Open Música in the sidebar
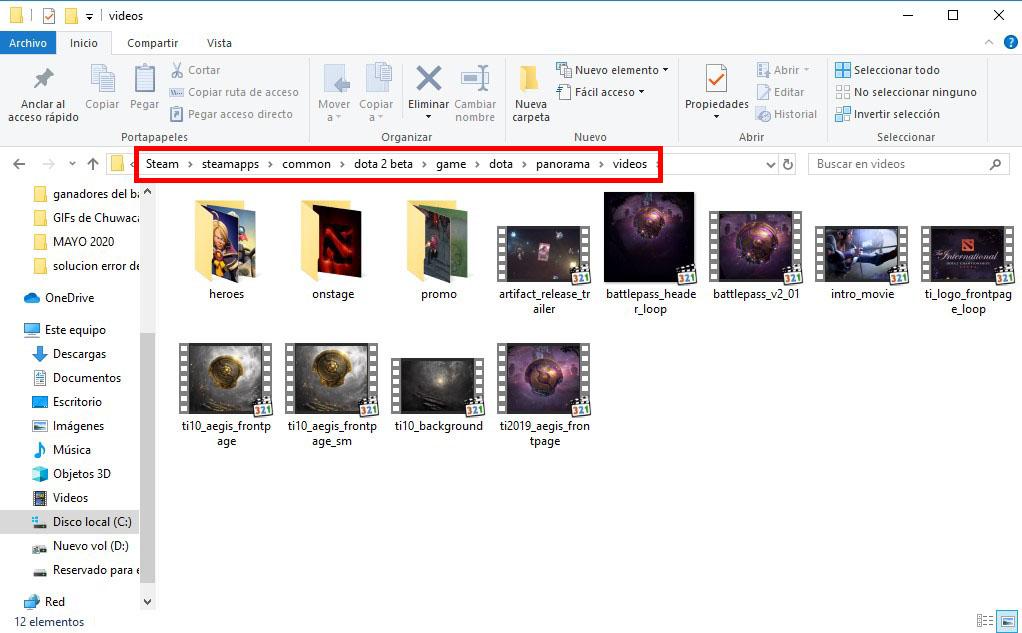 tap(62, 450)
